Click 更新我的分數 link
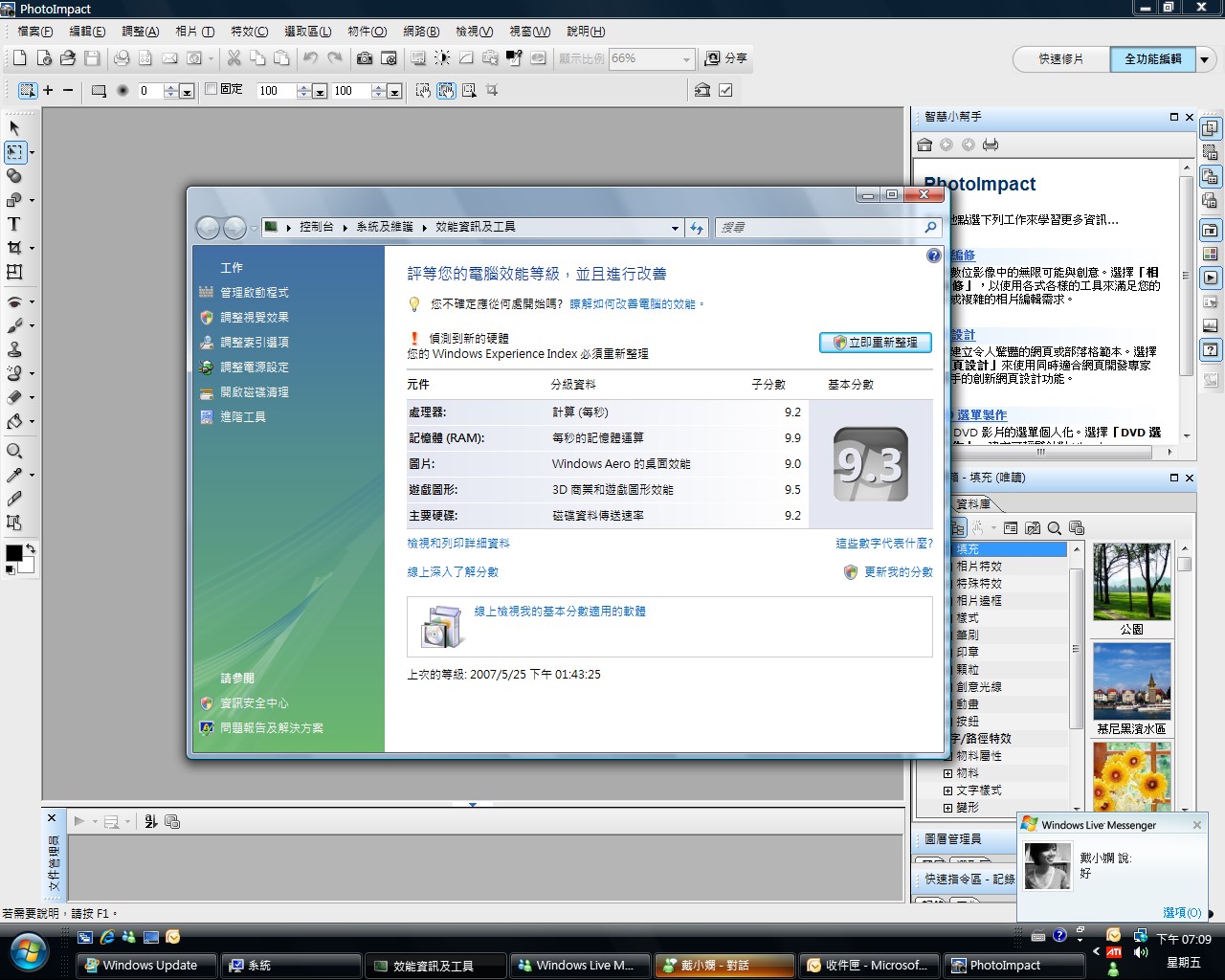The image size is (1225, 980). (899, 571)
